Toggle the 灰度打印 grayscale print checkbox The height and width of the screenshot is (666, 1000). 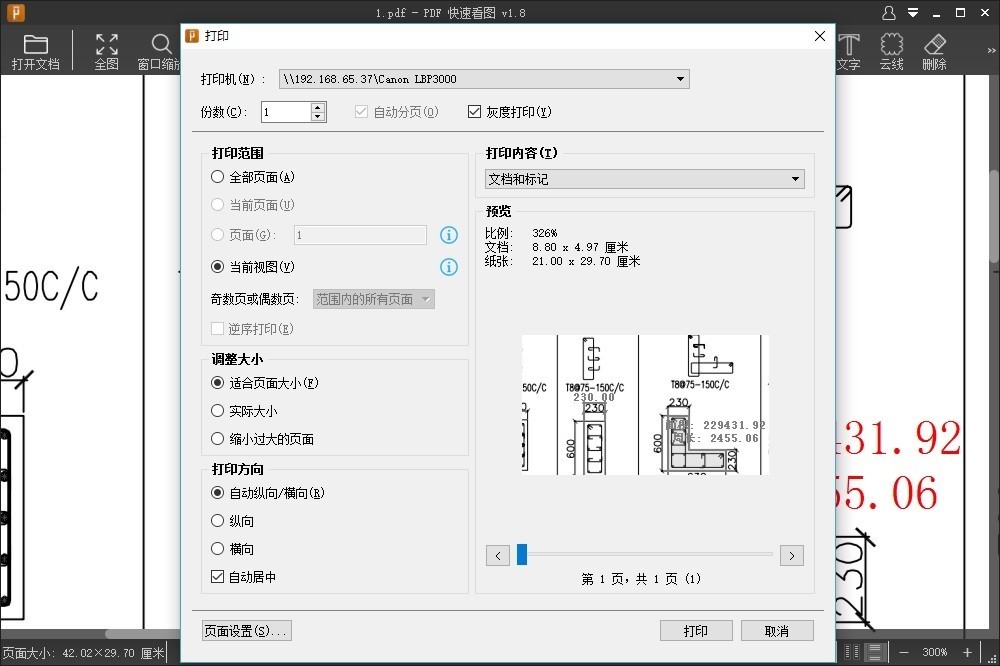pos(475,112)
